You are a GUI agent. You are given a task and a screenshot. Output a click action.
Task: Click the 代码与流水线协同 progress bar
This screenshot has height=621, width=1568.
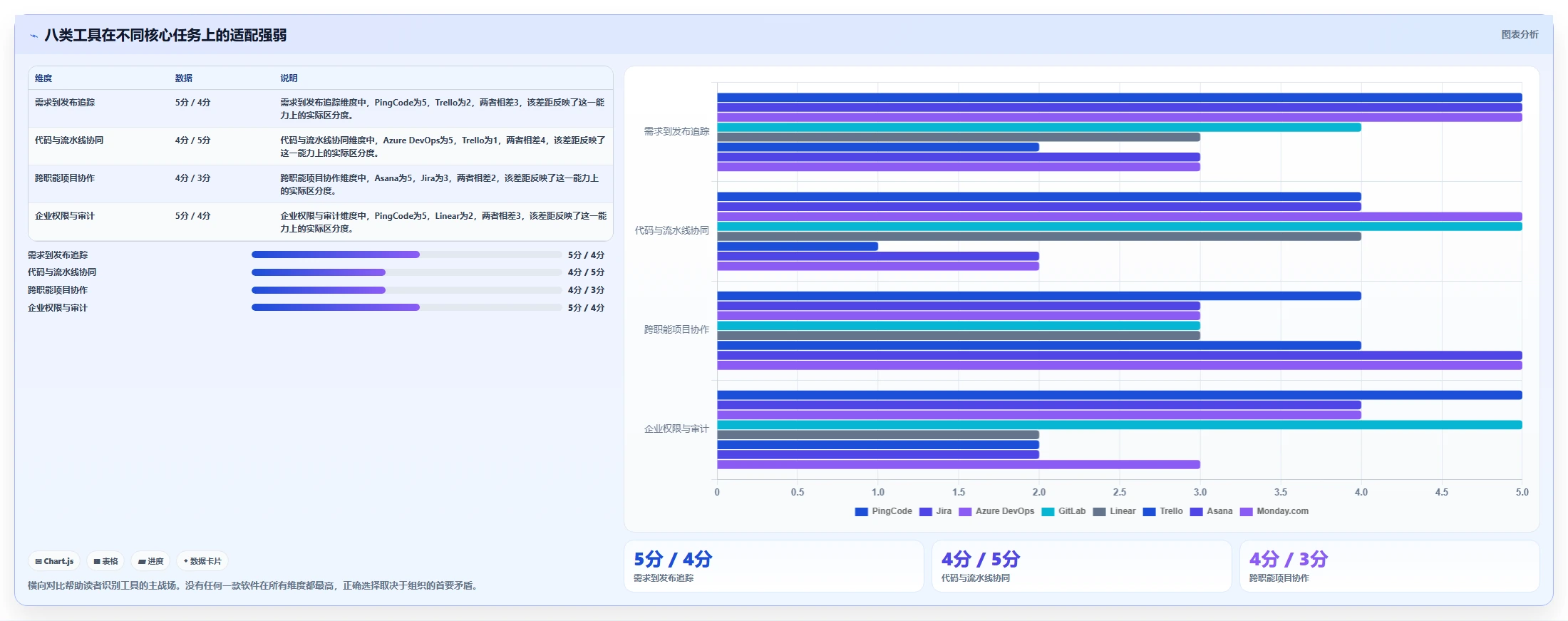(406, 272)
